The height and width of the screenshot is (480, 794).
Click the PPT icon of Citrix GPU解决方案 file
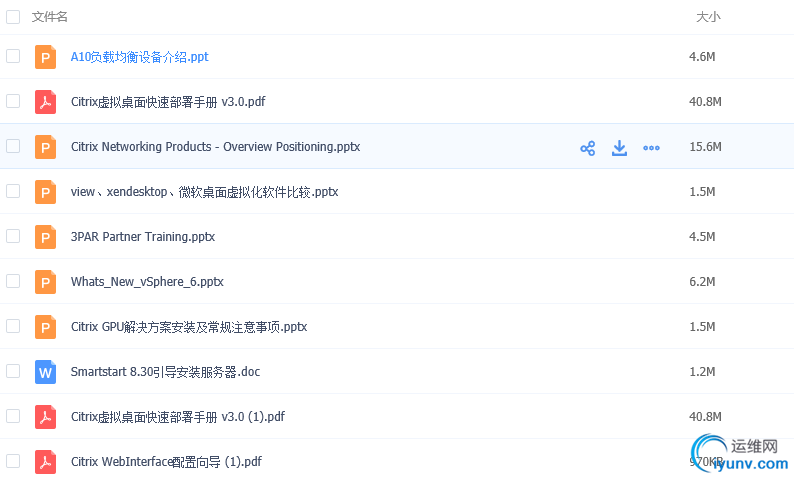click(x=45, y=327)
